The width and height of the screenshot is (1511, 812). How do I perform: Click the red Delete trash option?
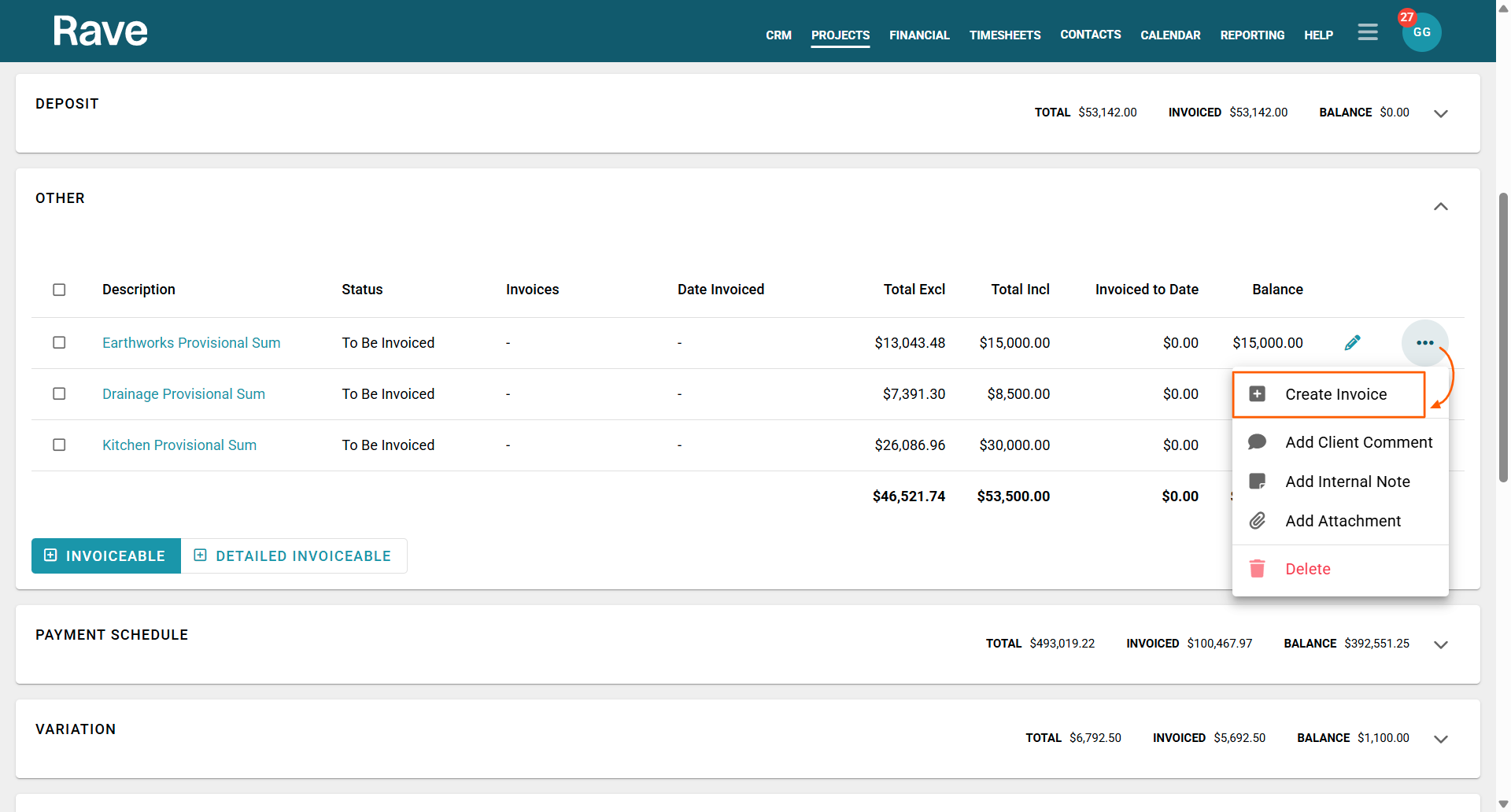[x=1306, y=569]
